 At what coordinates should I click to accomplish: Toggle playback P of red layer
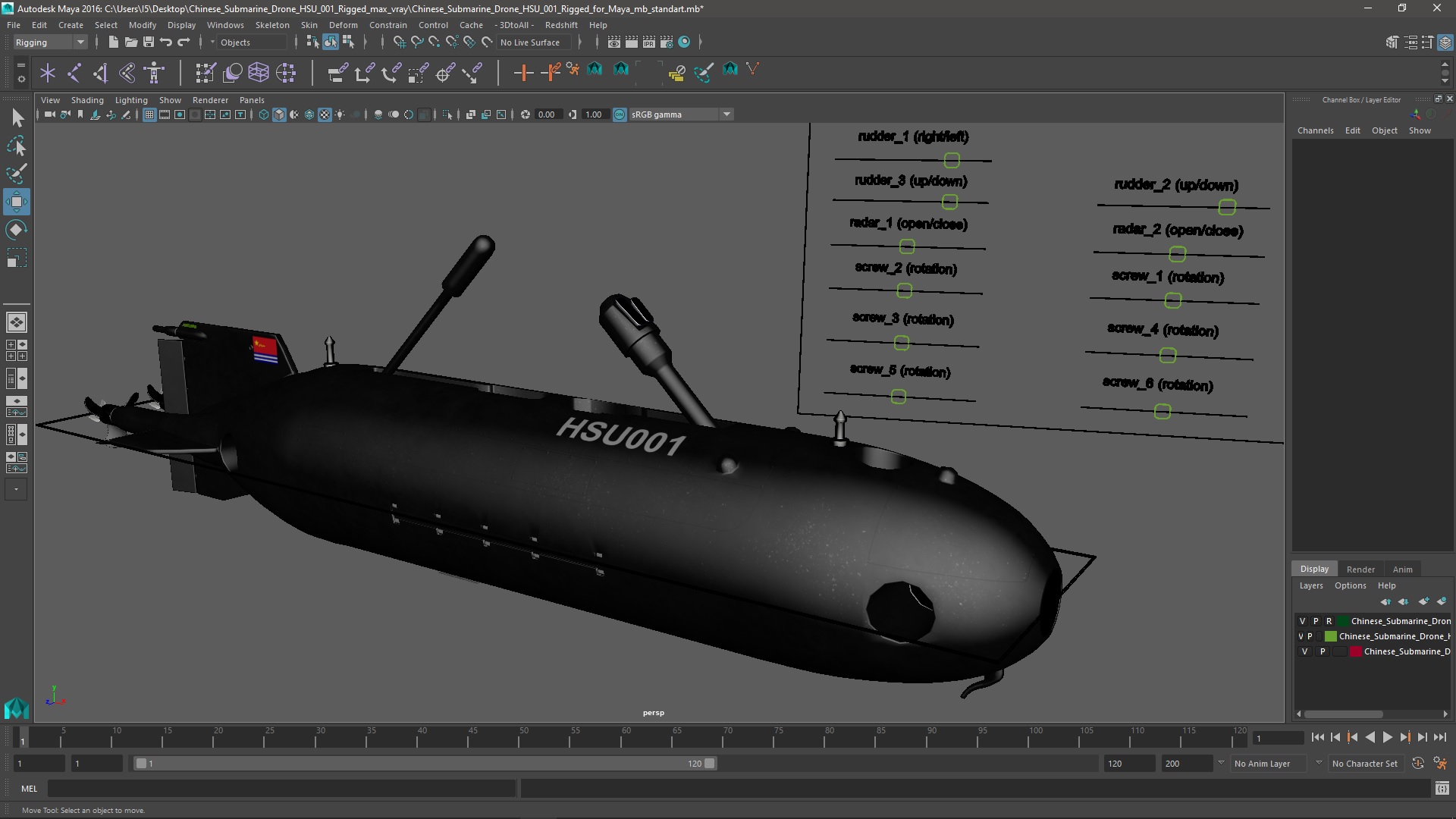pos(1323,651)
